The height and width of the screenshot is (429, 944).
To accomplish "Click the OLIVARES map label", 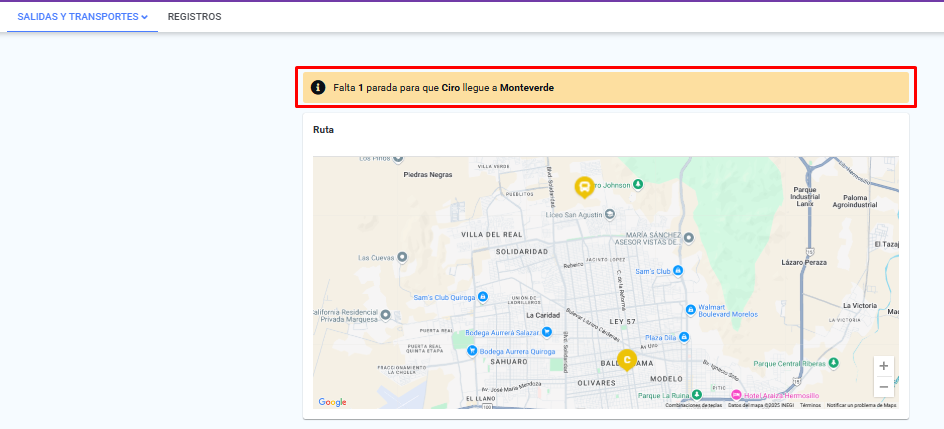I will pos(596,383).
